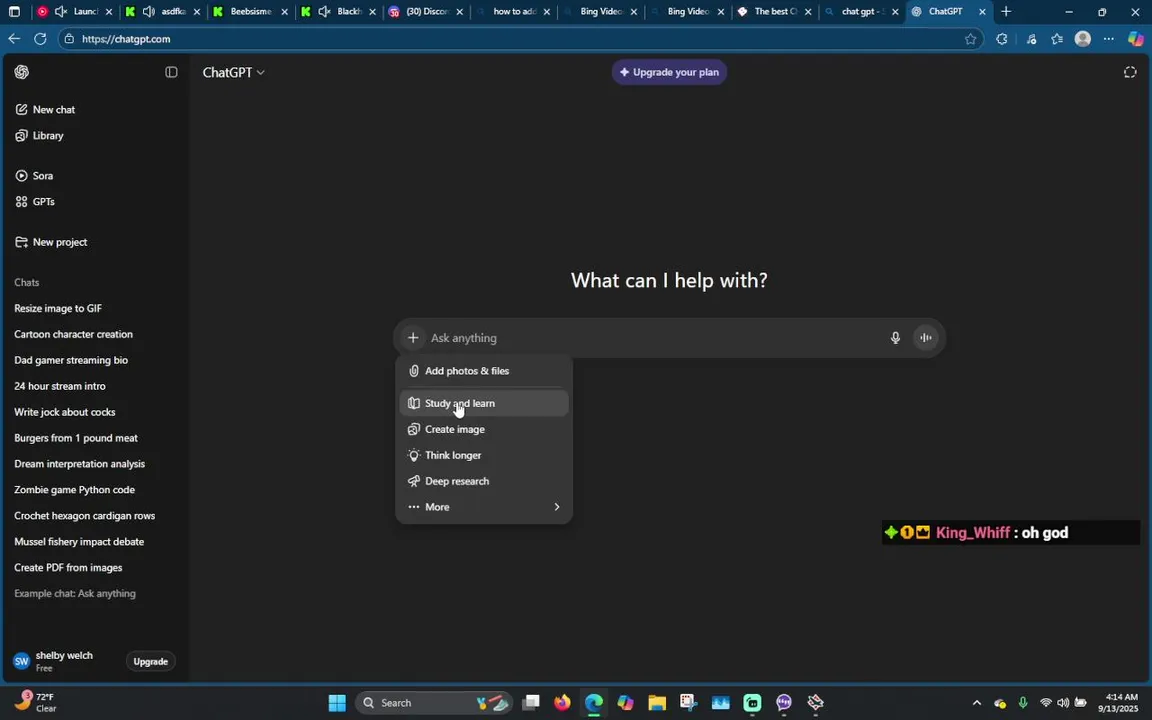Open browser extensions icon

(x=1001, y=39)
